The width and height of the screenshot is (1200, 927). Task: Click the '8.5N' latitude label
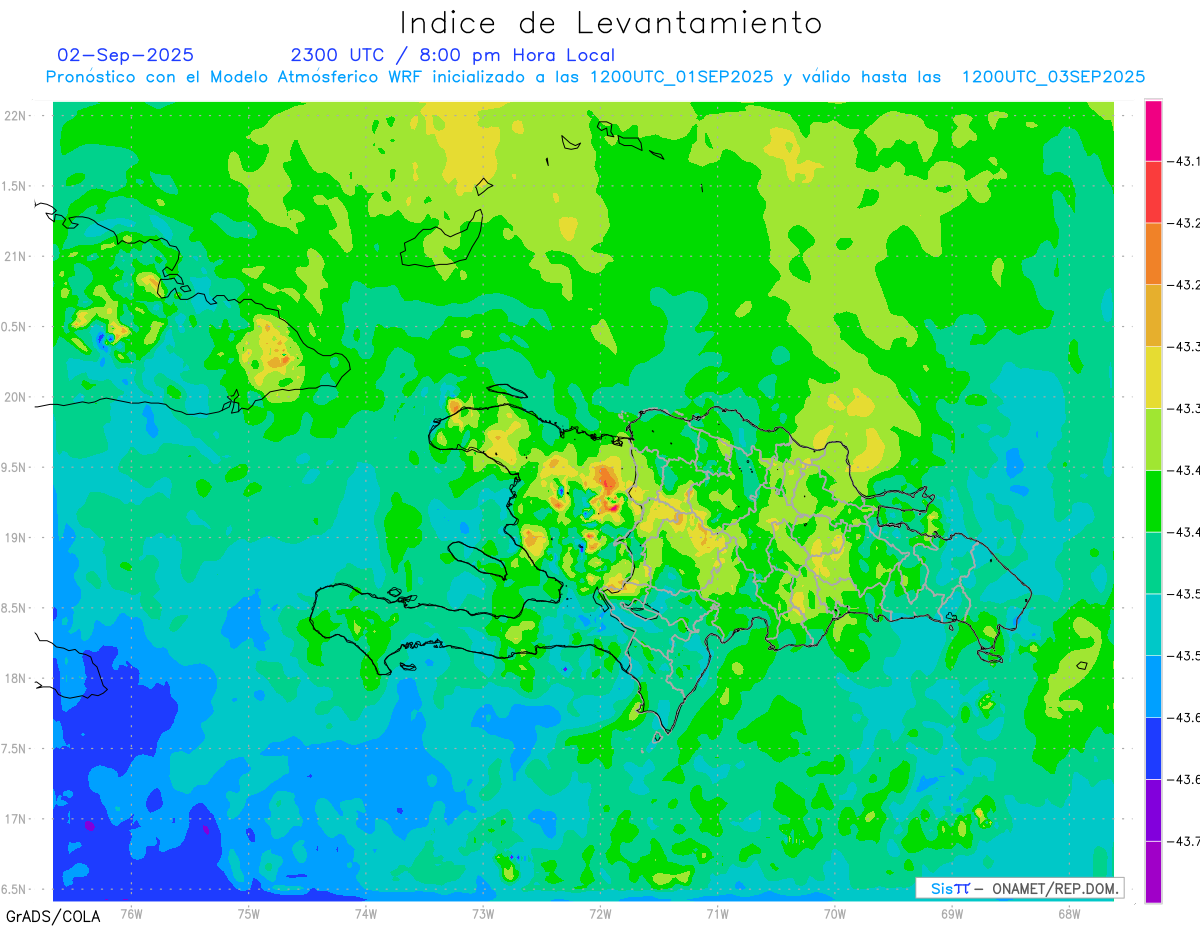pyautogui.click(x=16, y=608)
